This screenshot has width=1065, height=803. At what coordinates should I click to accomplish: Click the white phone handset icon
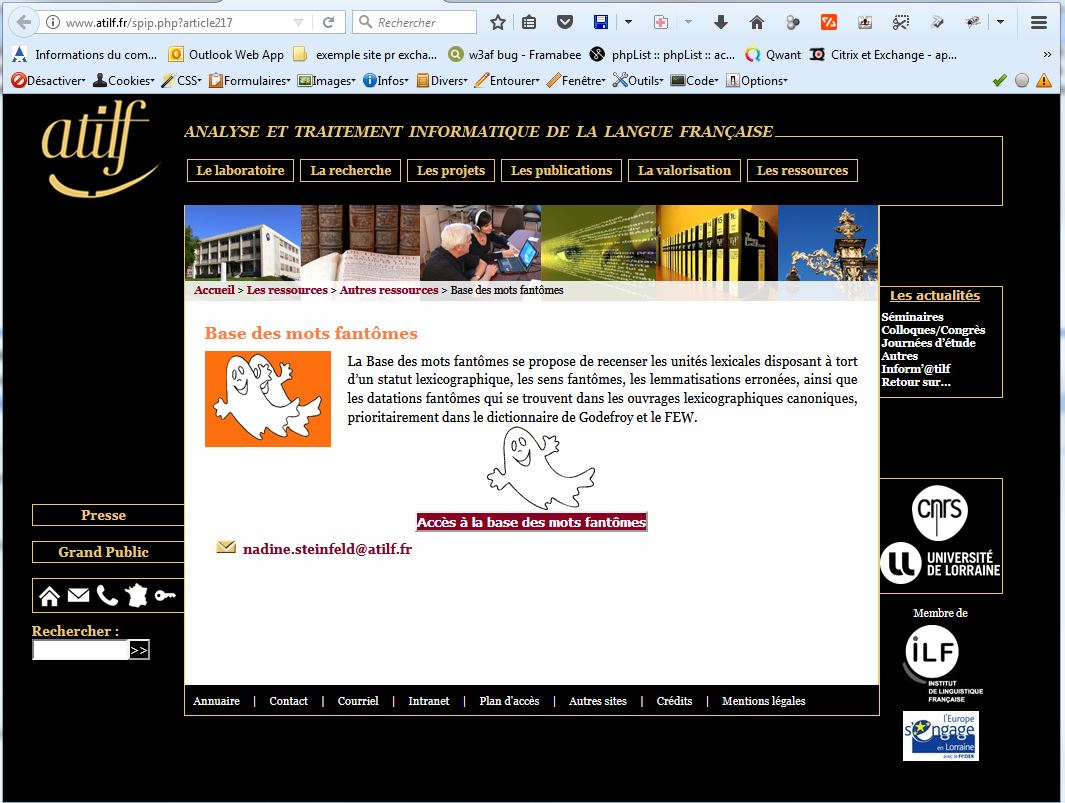107,596
